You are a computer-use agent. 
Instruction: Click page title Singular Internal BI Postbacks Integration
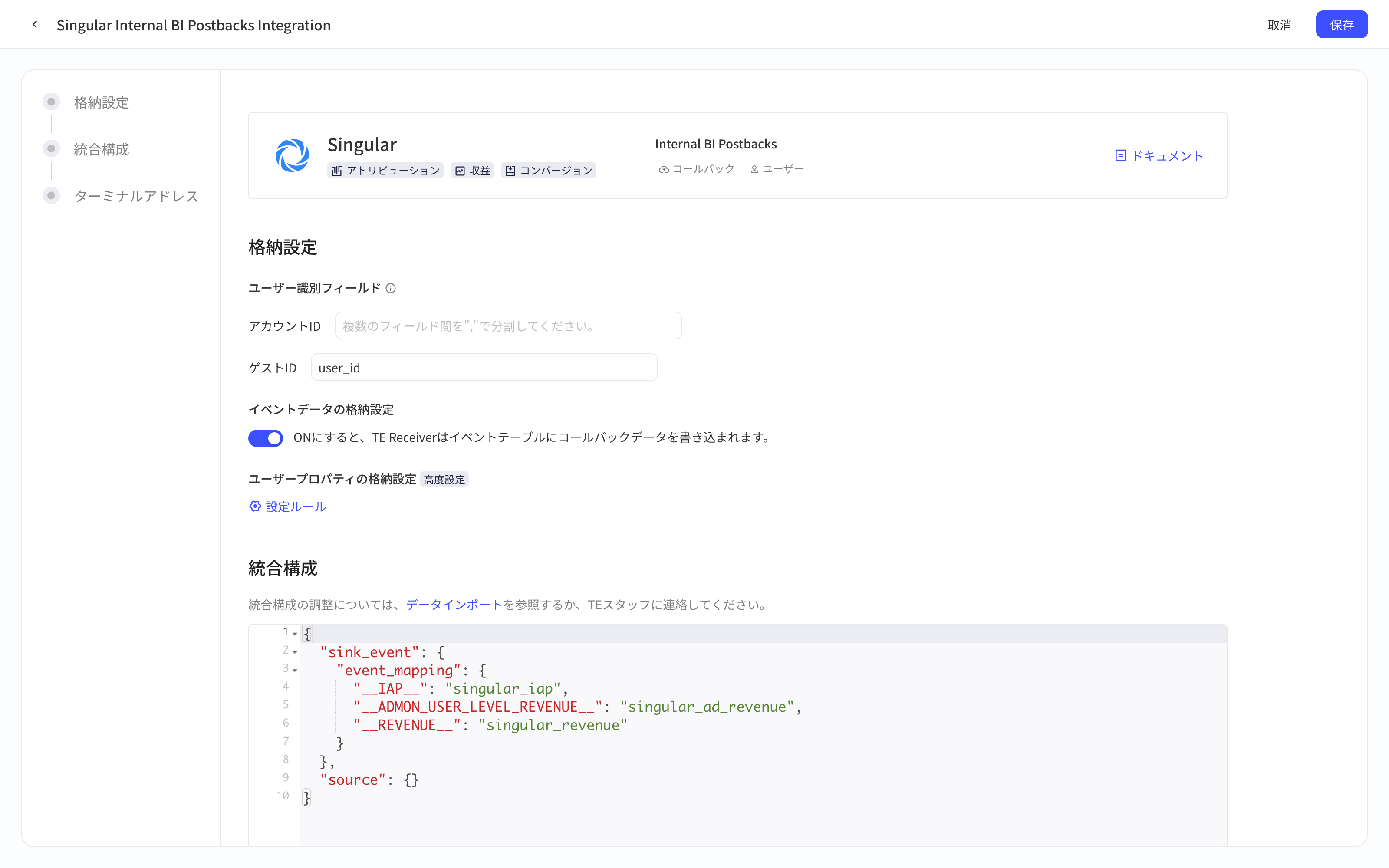(x=194, y=25)
